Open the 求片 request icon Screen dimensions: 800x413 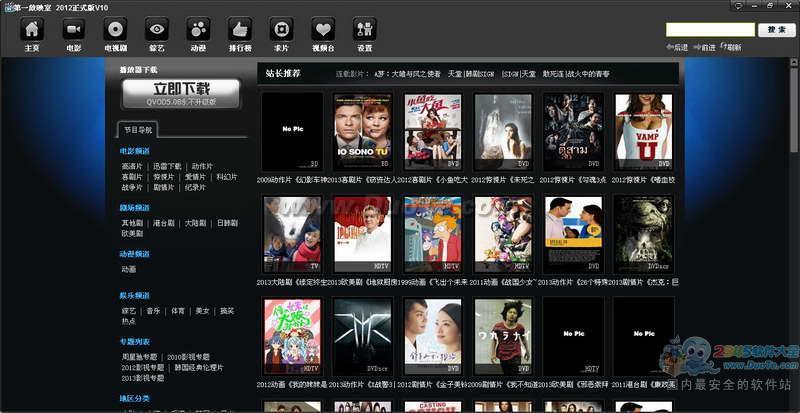282,29
